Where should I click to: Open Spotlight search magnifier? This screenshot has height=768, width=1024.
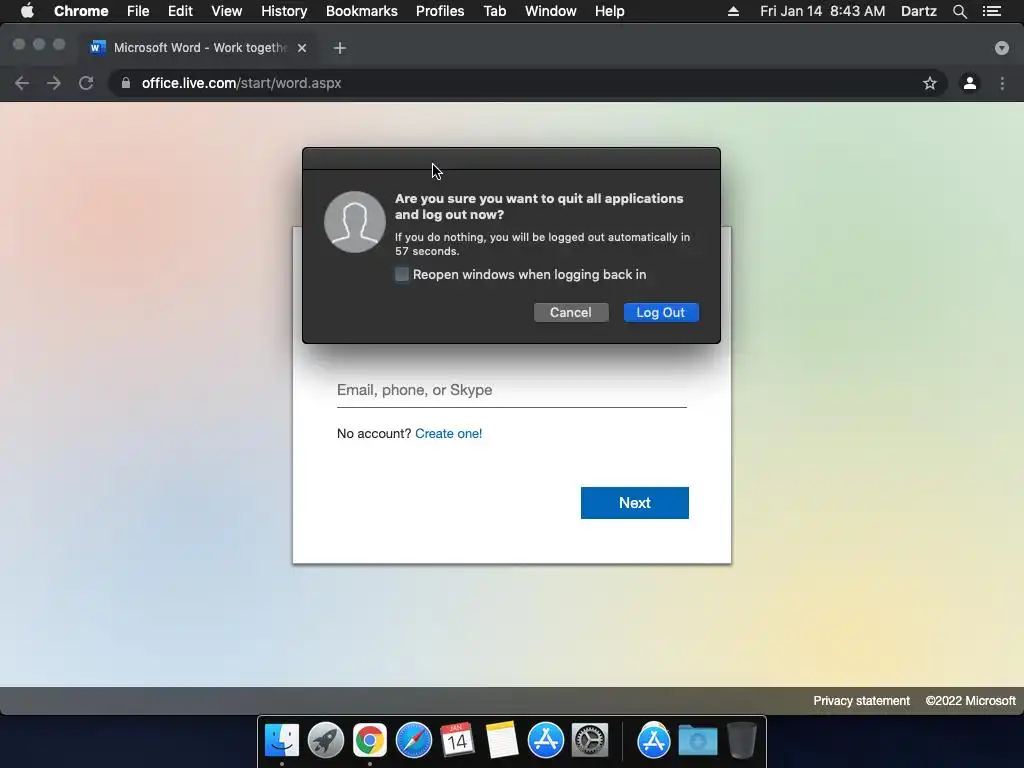point(959,11)
